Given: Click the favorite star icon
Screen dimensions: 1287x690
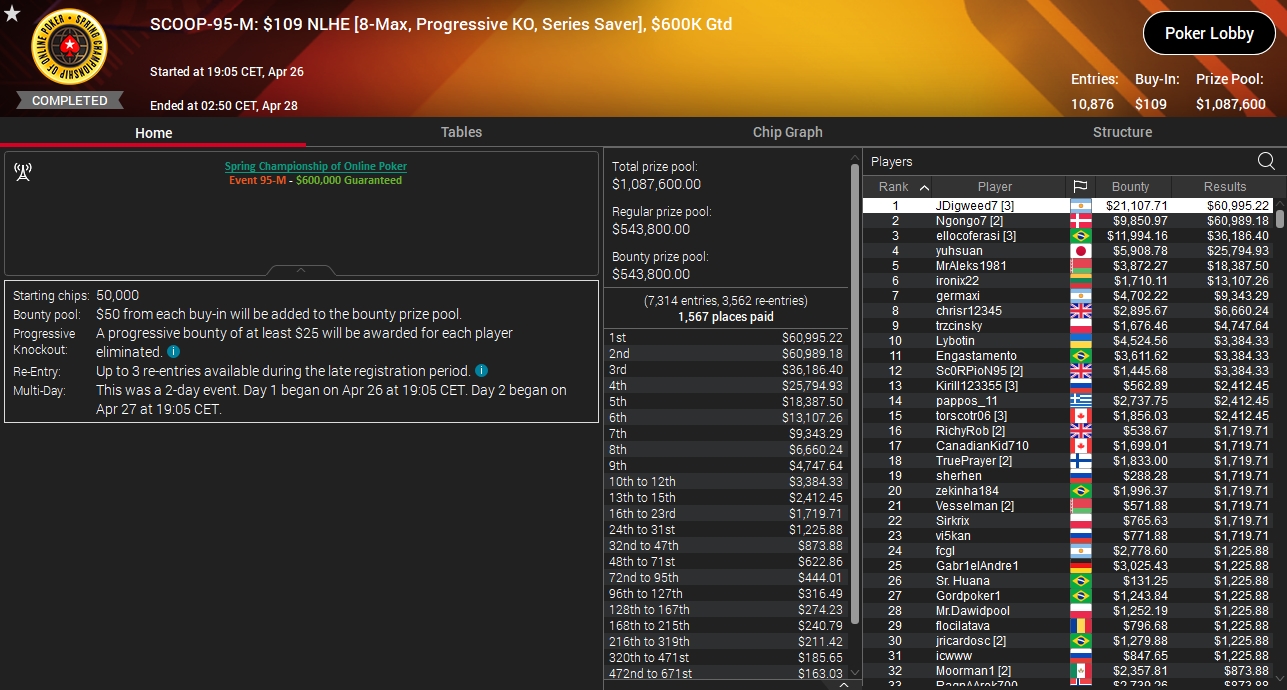Looking at the screenshot, I should pos(12,13).
